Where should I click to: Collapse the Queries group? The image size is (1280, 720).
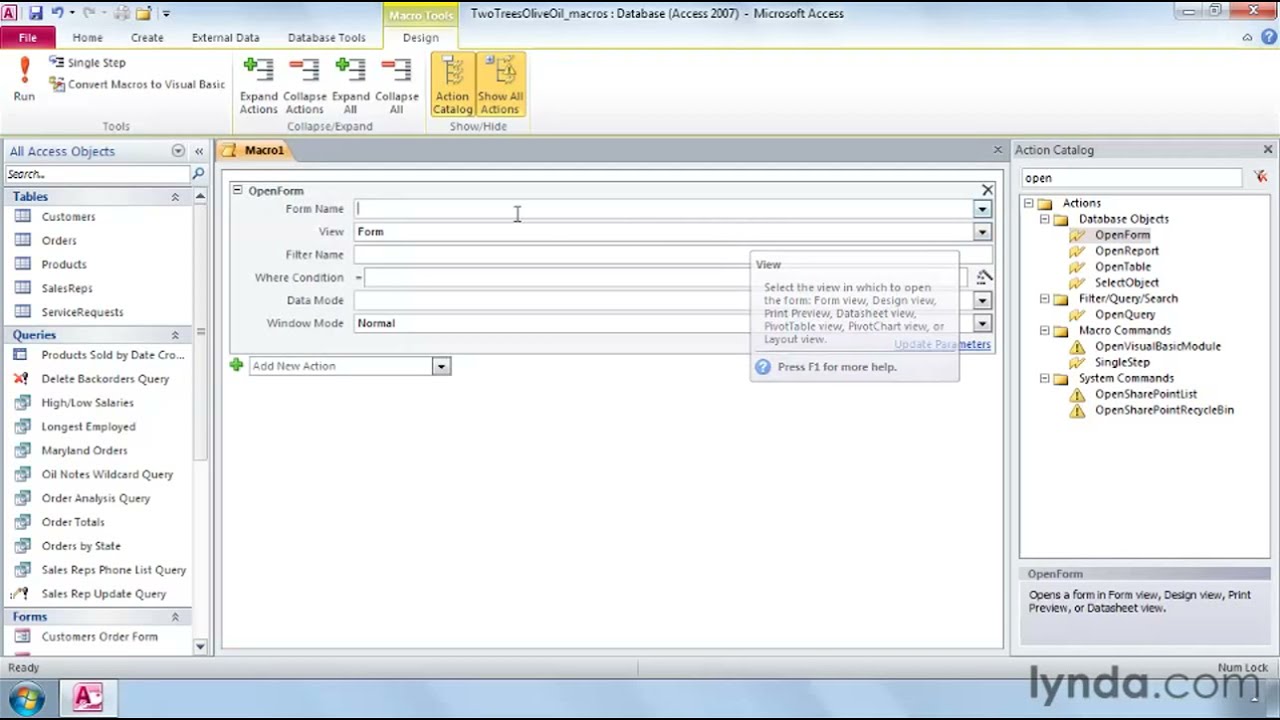[x=175, y=335]
